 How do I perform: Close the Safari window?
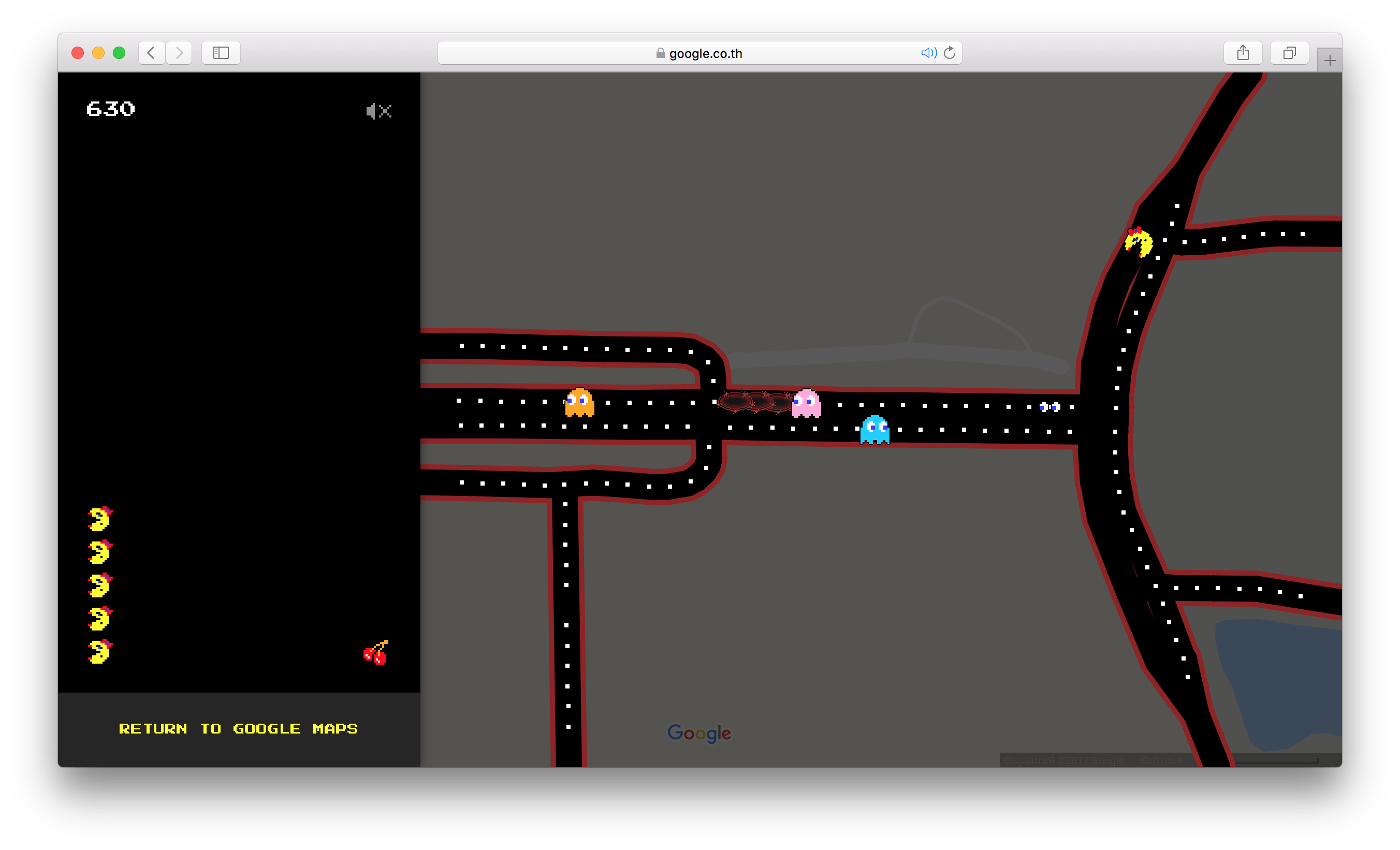click(78, 53)
